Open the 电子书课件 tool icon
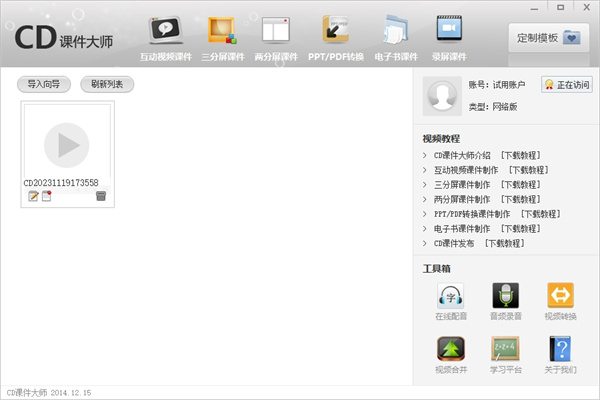 pyautogui.click(x=396, y=29)
